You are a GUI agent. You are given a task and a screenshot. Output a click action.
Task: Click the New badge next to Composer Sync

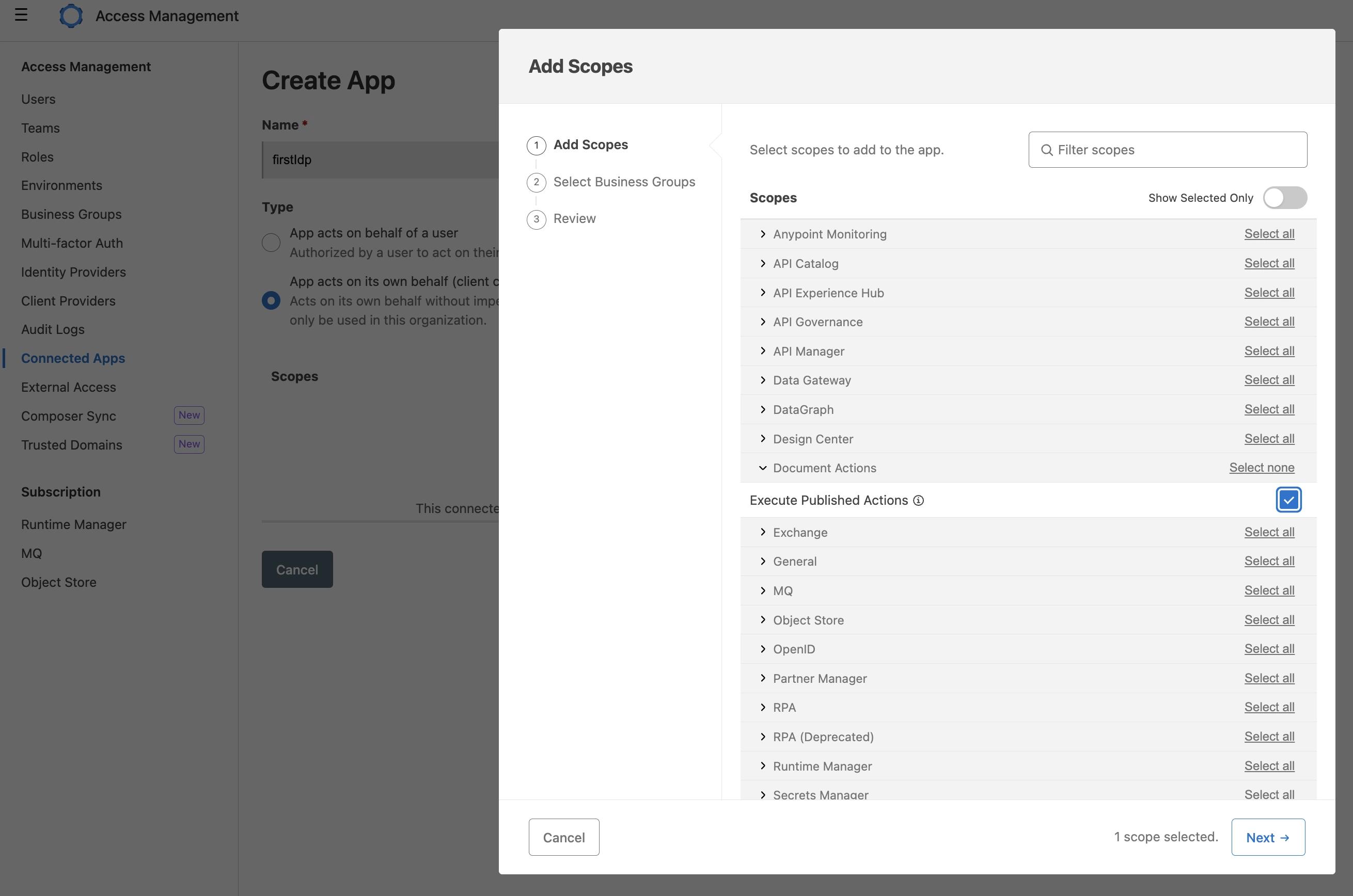[188, 415]
